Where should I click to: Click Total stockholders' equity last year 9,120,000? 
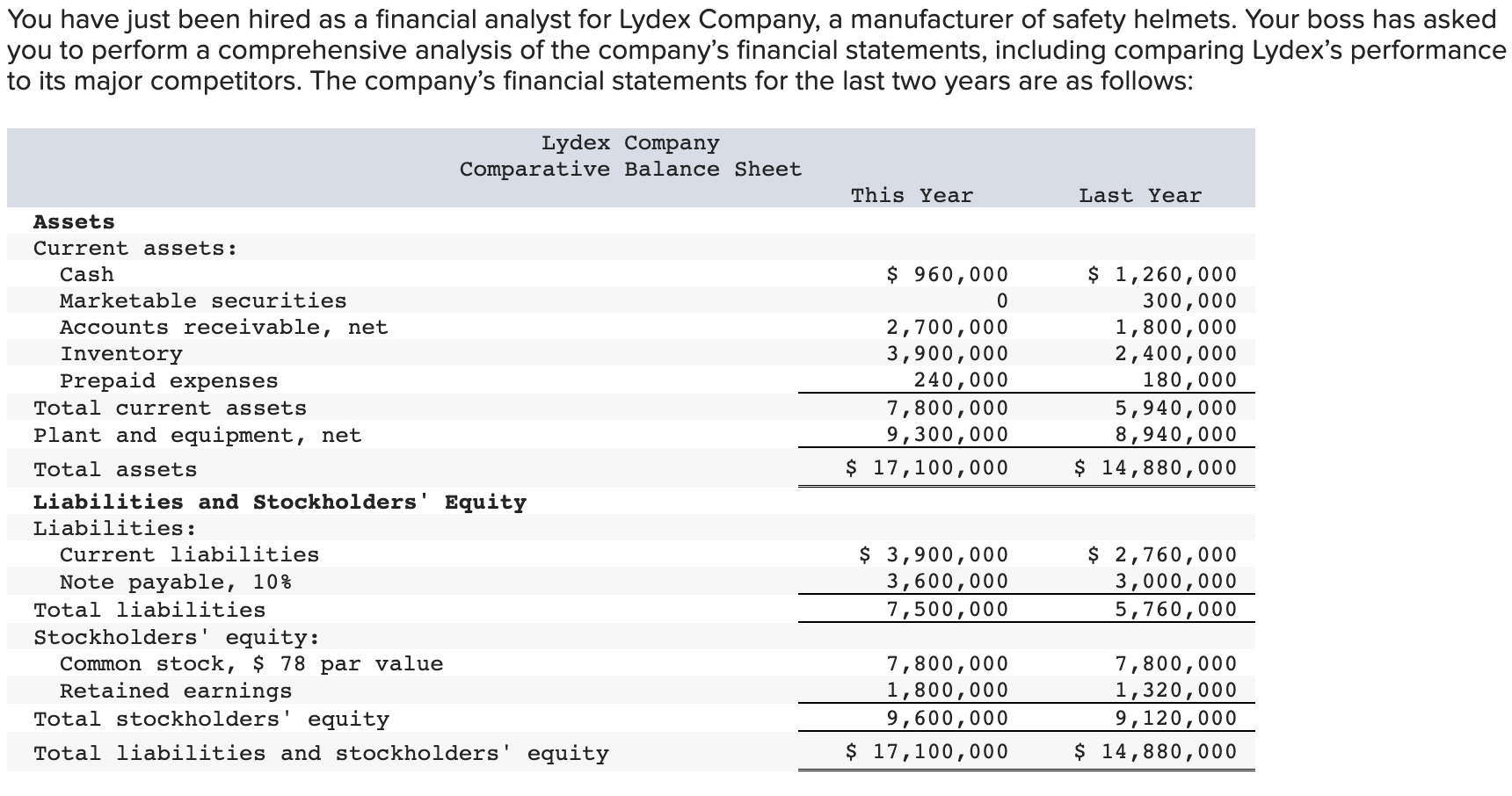pos(1175,720)
